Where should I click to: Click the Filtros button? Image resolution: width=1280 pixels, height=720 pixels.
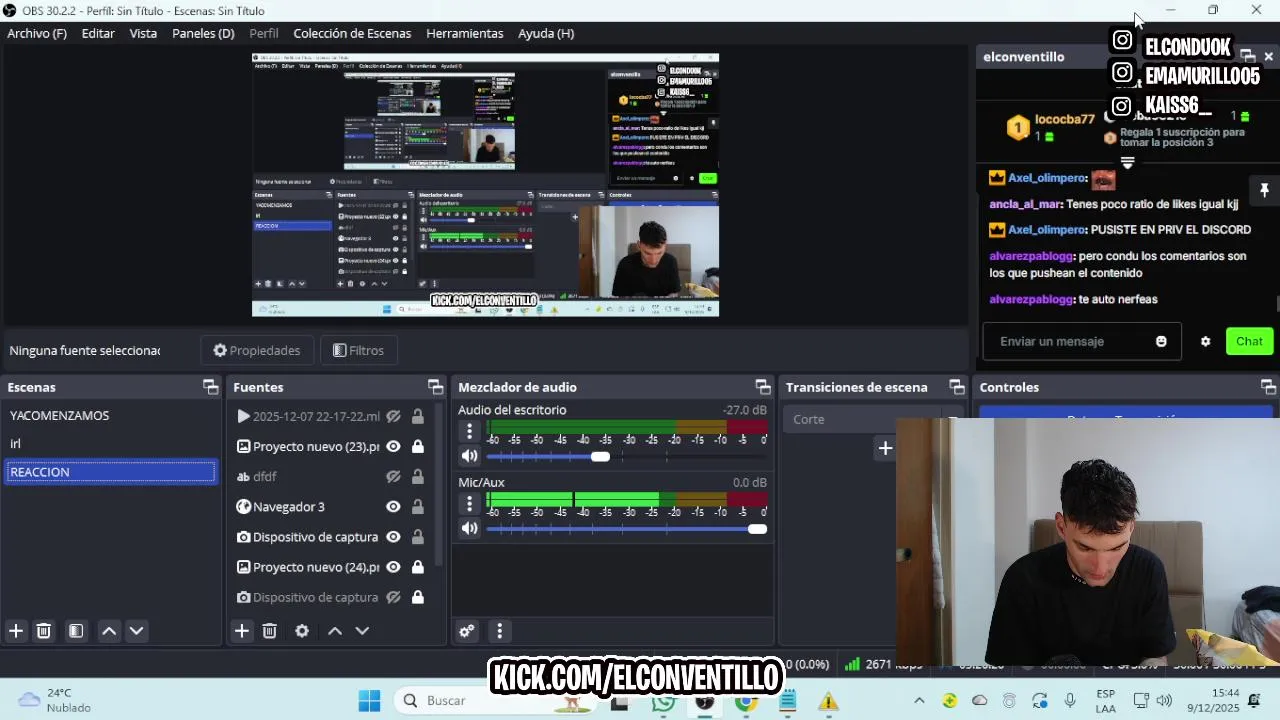click(358, 350)
